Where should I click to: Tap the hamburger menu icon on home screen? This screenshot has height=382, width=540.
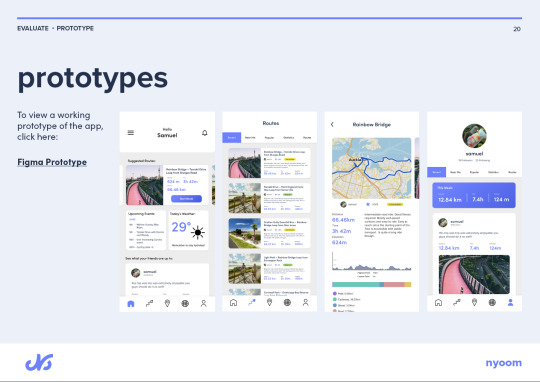(x=131, y=133)
